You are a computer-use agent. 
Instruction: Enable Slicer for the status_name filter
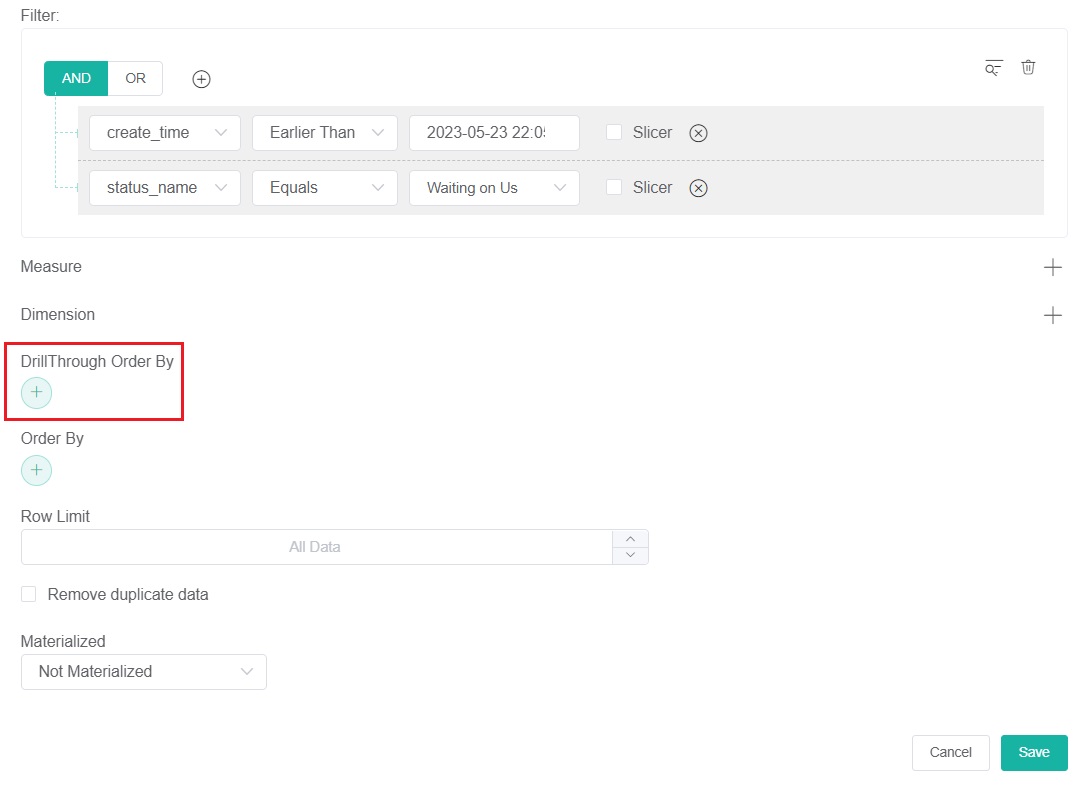(x=615, y=187)
